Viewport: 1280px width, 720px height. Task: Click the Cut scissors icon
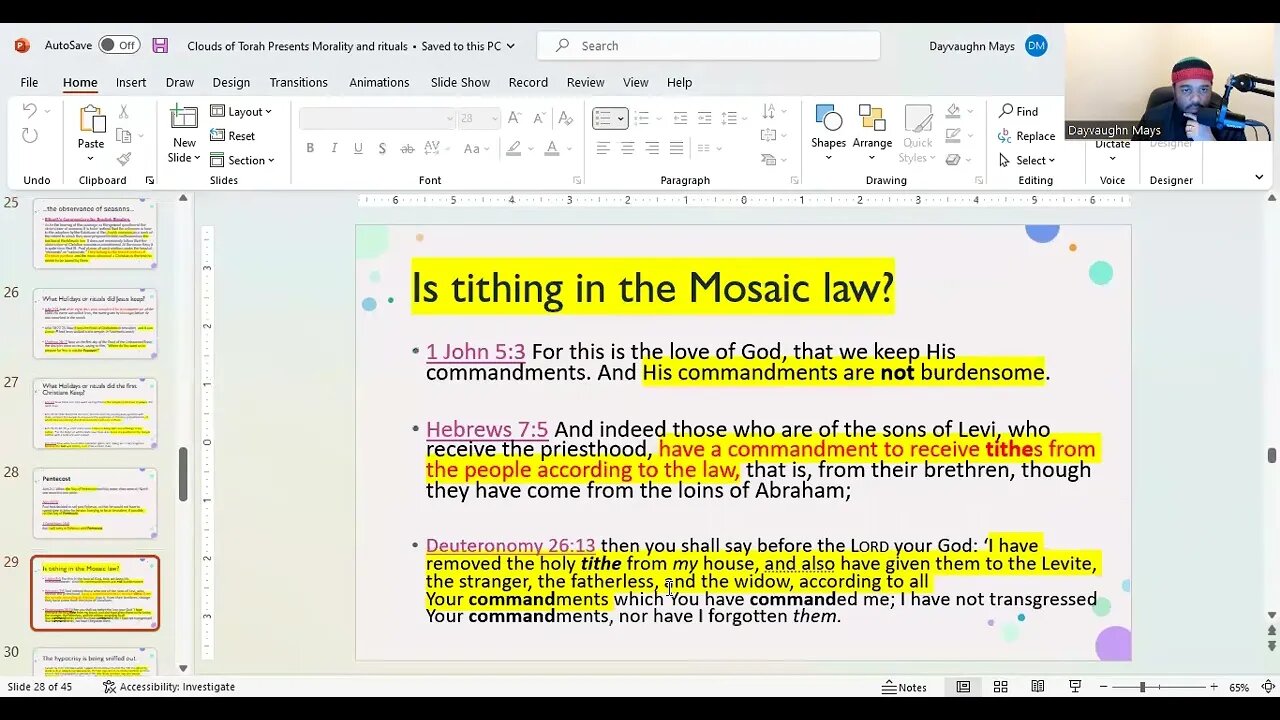click(x=124, y=112)
